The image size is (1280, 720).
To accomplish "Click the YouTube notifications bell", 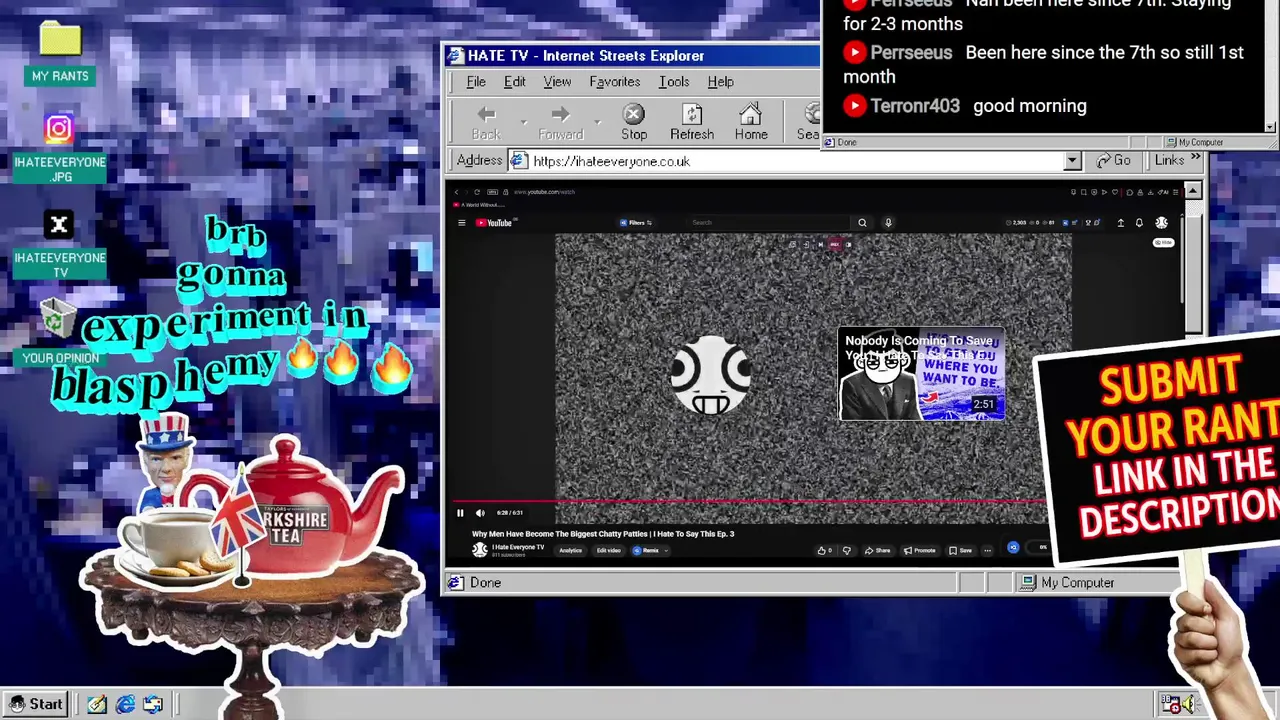I will (1139, 223).
